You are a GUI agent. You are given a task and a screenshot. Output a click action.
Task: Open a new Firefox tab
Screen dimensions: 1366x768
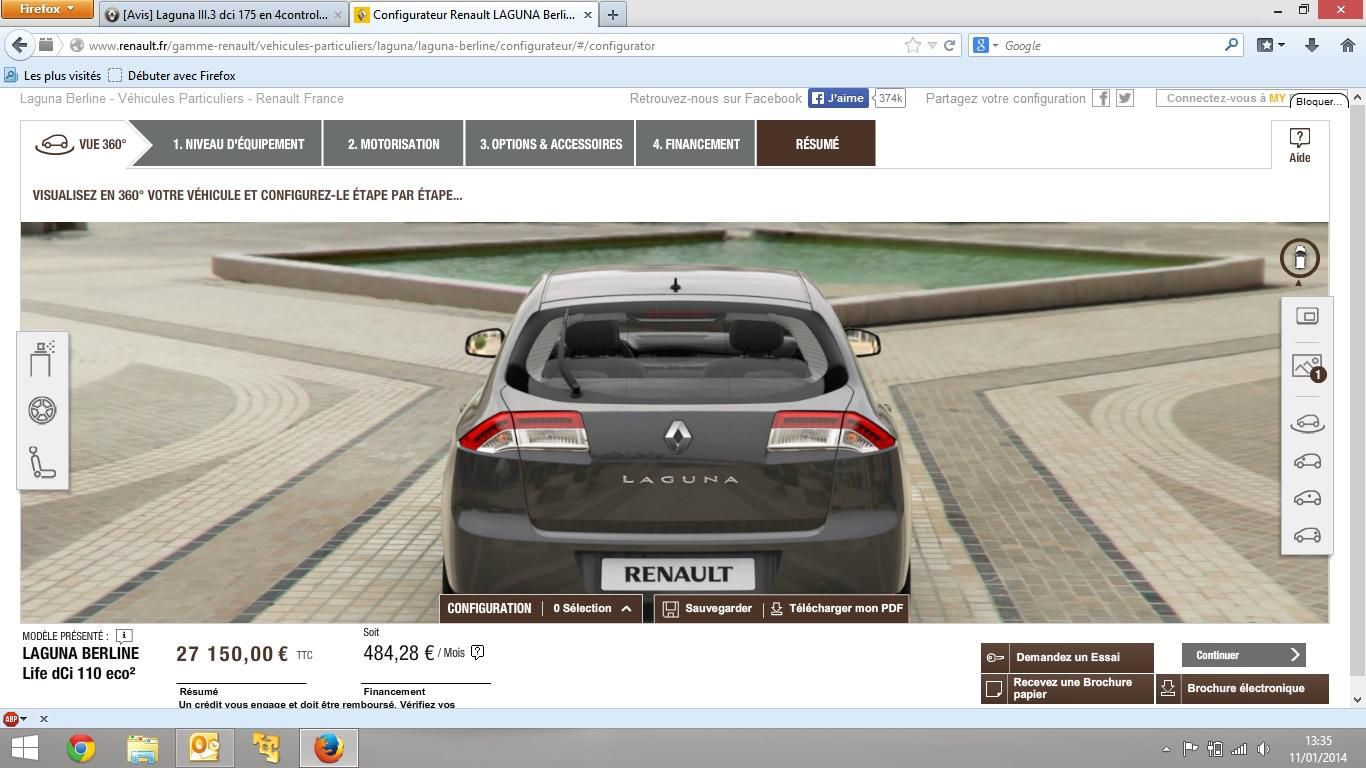[x=612, y=15]
